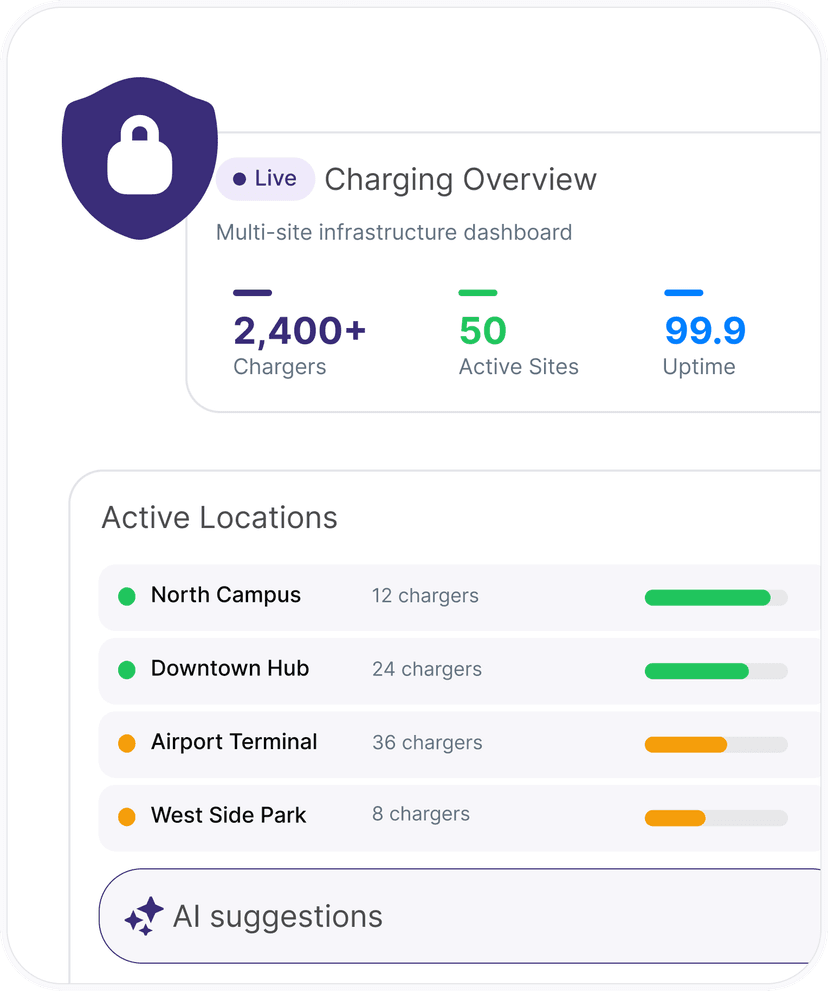Screen dimensions: 828x991
Task: Click the green status dot for North Campus
Action: point(127,596)
